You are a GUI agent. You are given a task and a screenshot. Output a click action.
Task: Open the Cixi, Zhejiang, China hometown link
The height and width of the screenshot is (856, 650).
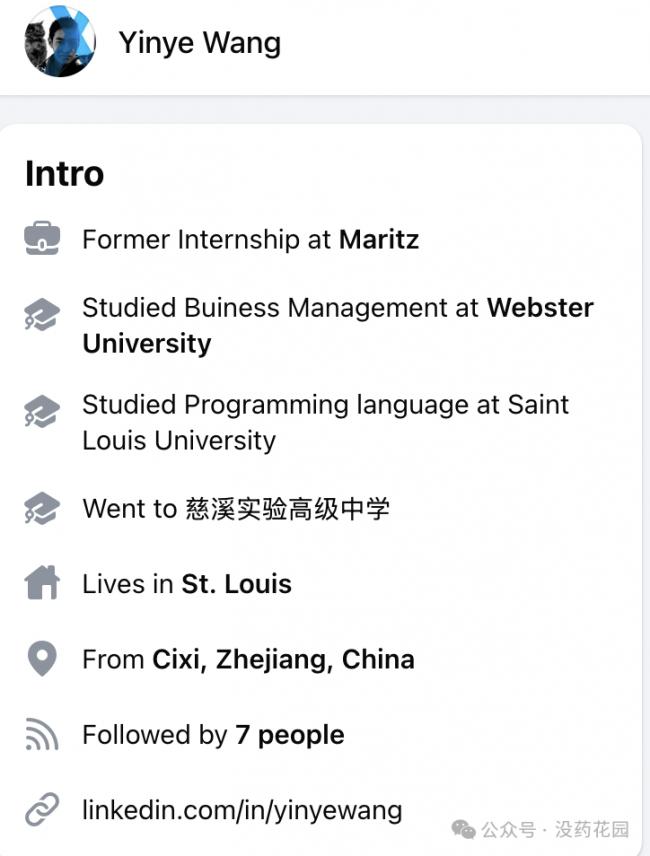click(x=283, y=659)
